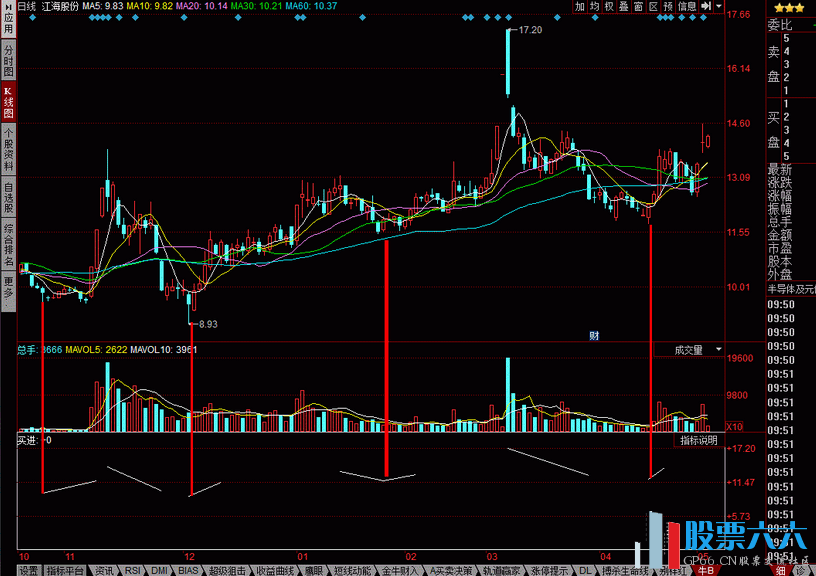Click the 均 moving average toolbar button
The width and height of the screenshot is (816, 576).
point(595,6)
